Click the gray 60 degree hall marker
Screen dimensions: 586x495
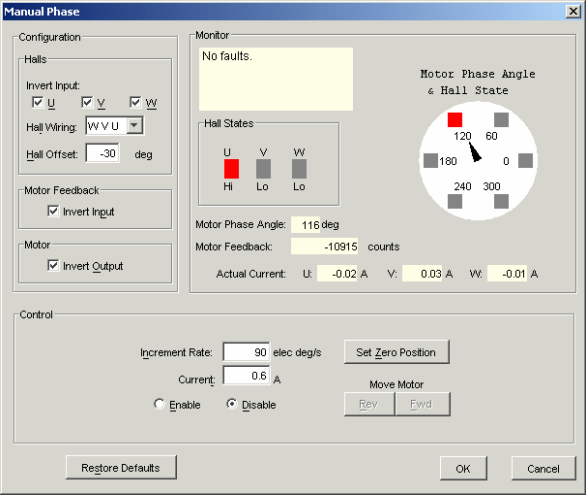[x=501, y=120]
